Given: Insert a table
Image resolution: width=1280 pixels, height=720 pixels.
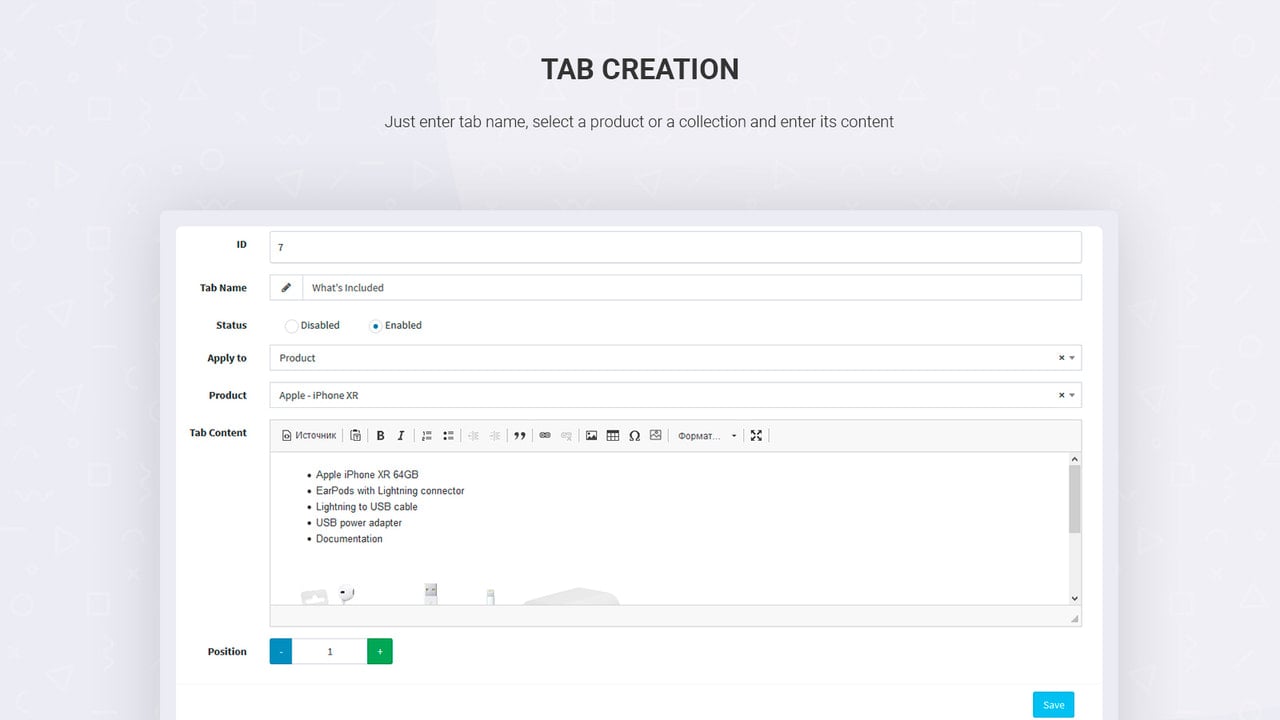Looking at the screenshot, I should [x=613, y=436].
